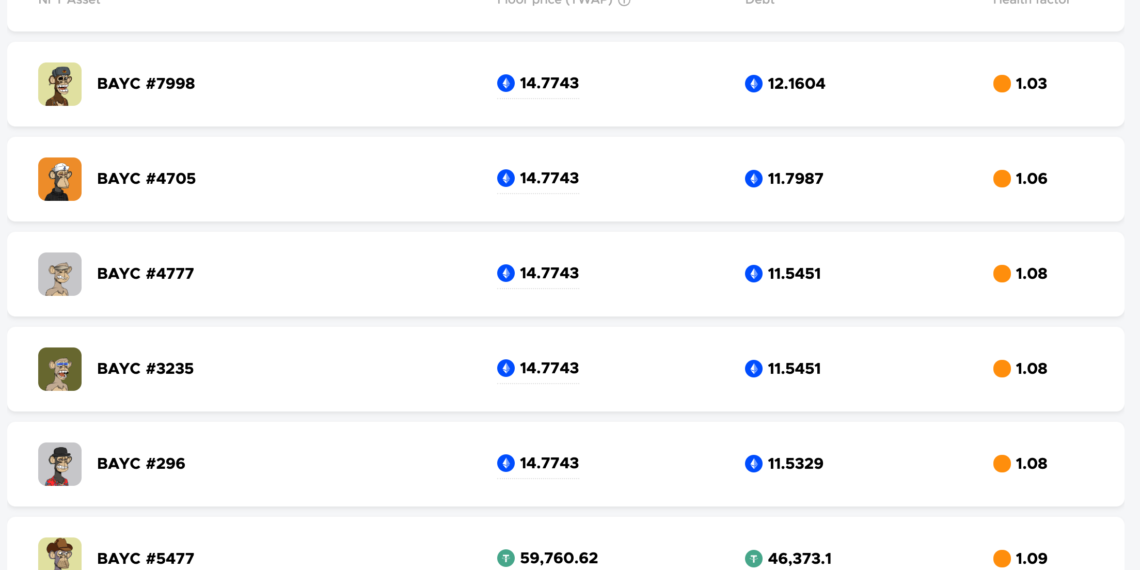The width and height of the screenshot is (1140, 570).
Task: Click the orange health dot next to 1.09
Action: pyautogui.click(x=1002, y=558)
